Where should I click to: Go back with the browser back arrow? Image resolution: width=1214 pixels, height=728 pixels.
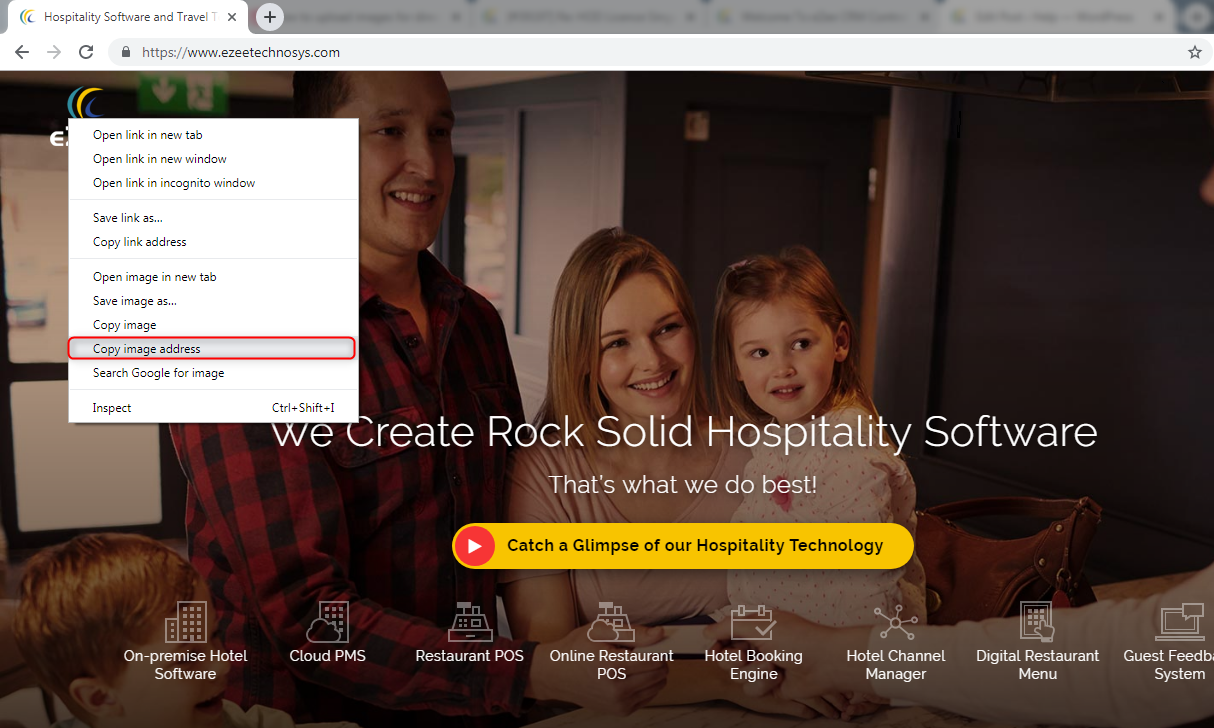point(22,52)
